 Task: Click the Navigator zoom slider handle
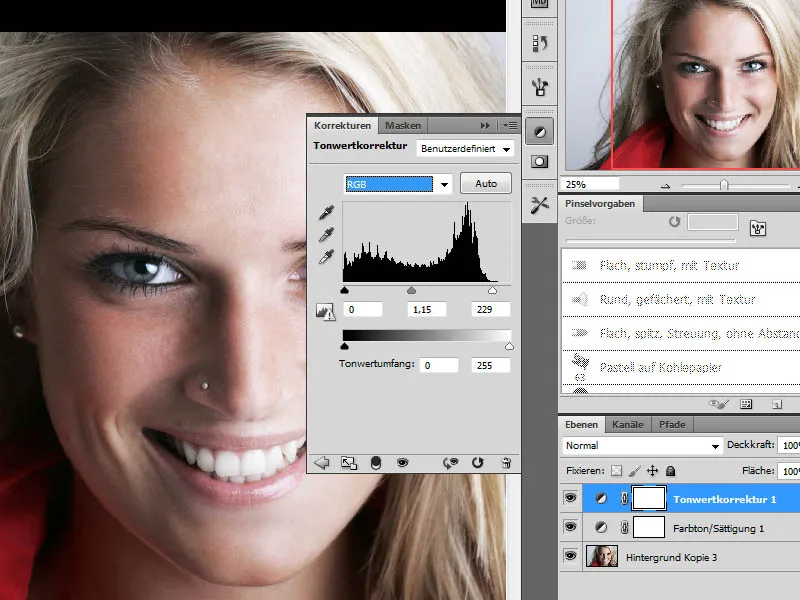[x=723, y=185]
